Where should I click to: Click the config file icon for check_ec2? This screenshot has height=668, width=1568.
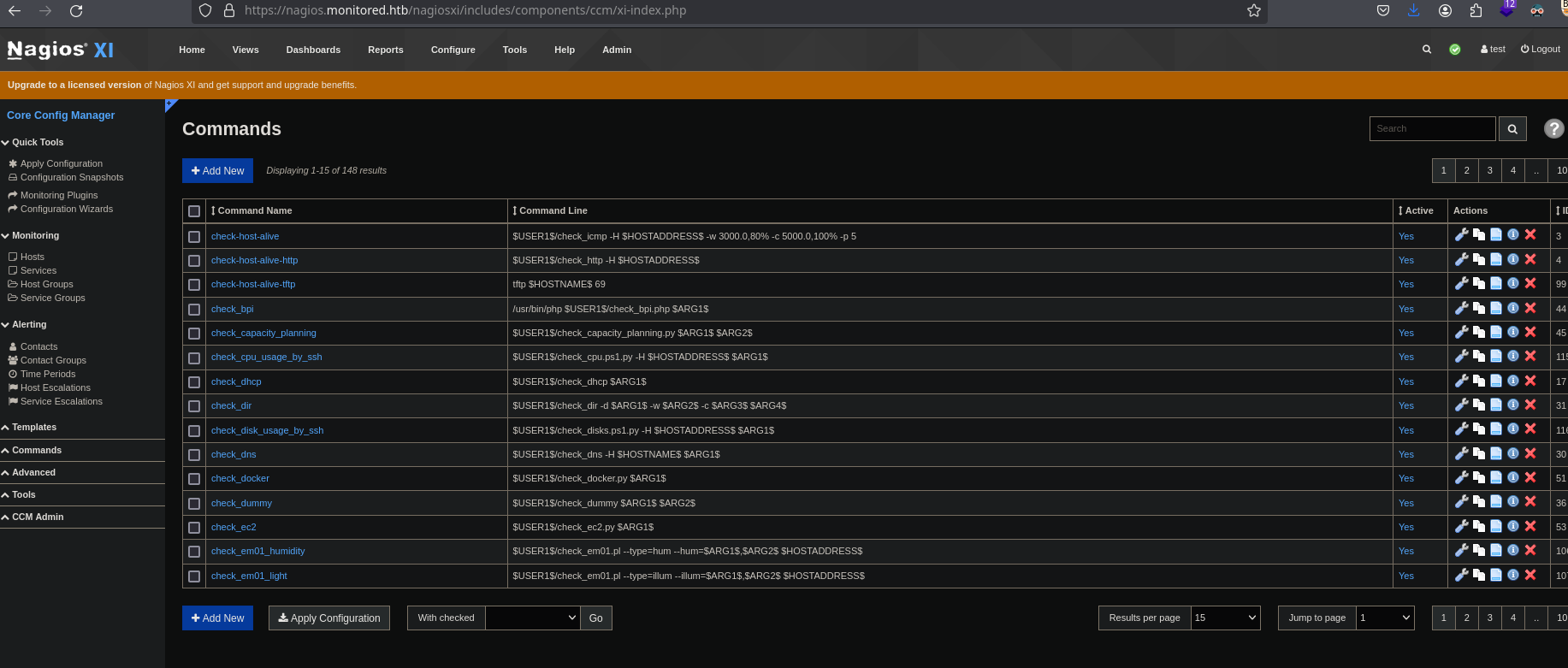click(x=1495, y=526)
